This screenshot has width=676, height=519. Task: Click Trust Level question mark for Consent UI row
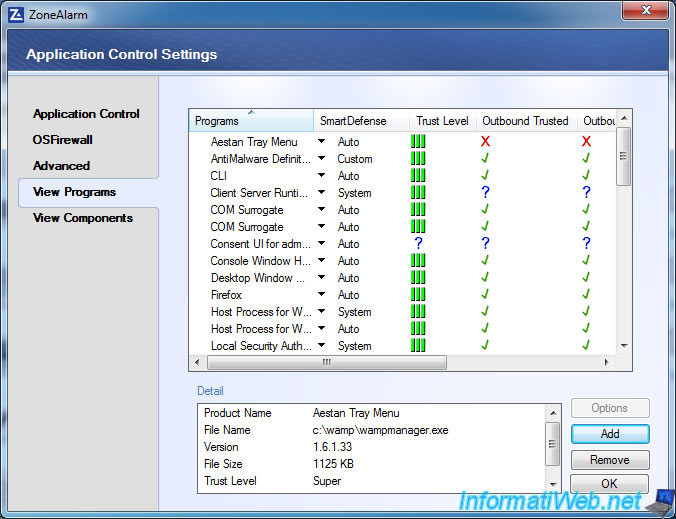pyautogui.click(x=418, y=243)
